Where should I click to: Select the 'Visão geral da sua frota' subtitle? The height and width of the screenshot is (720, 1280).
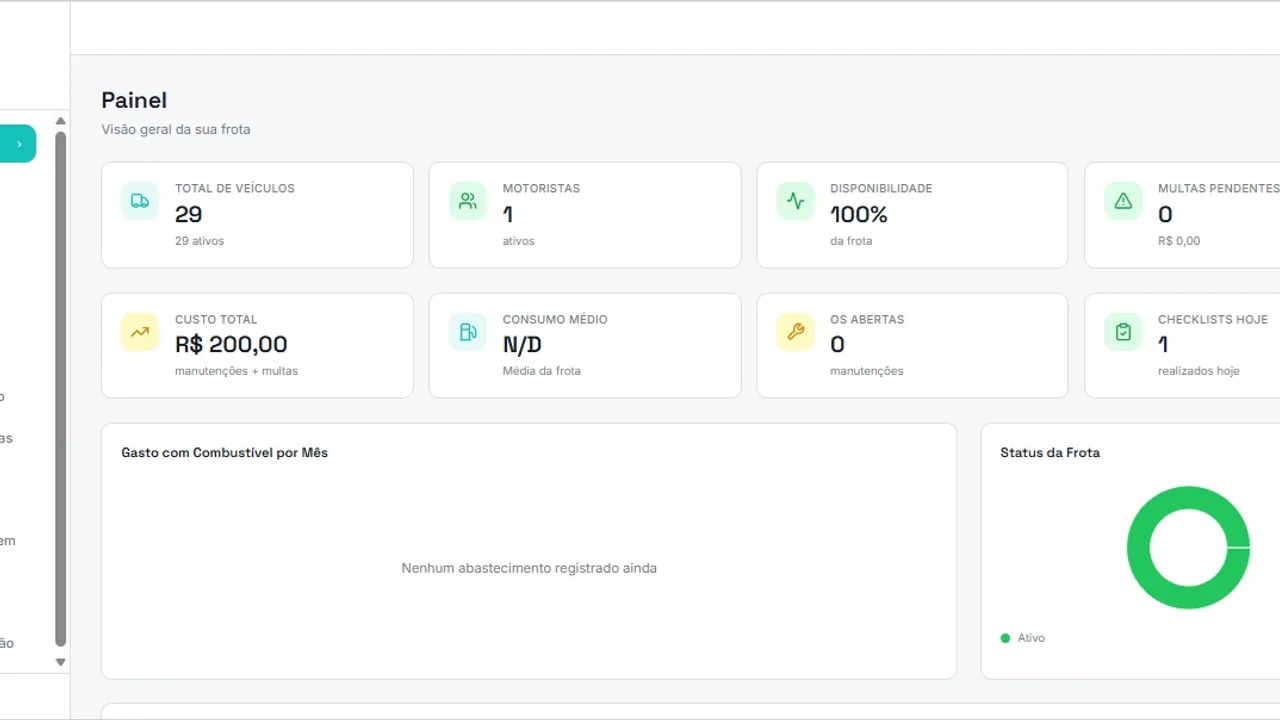(x=176, y=129)
